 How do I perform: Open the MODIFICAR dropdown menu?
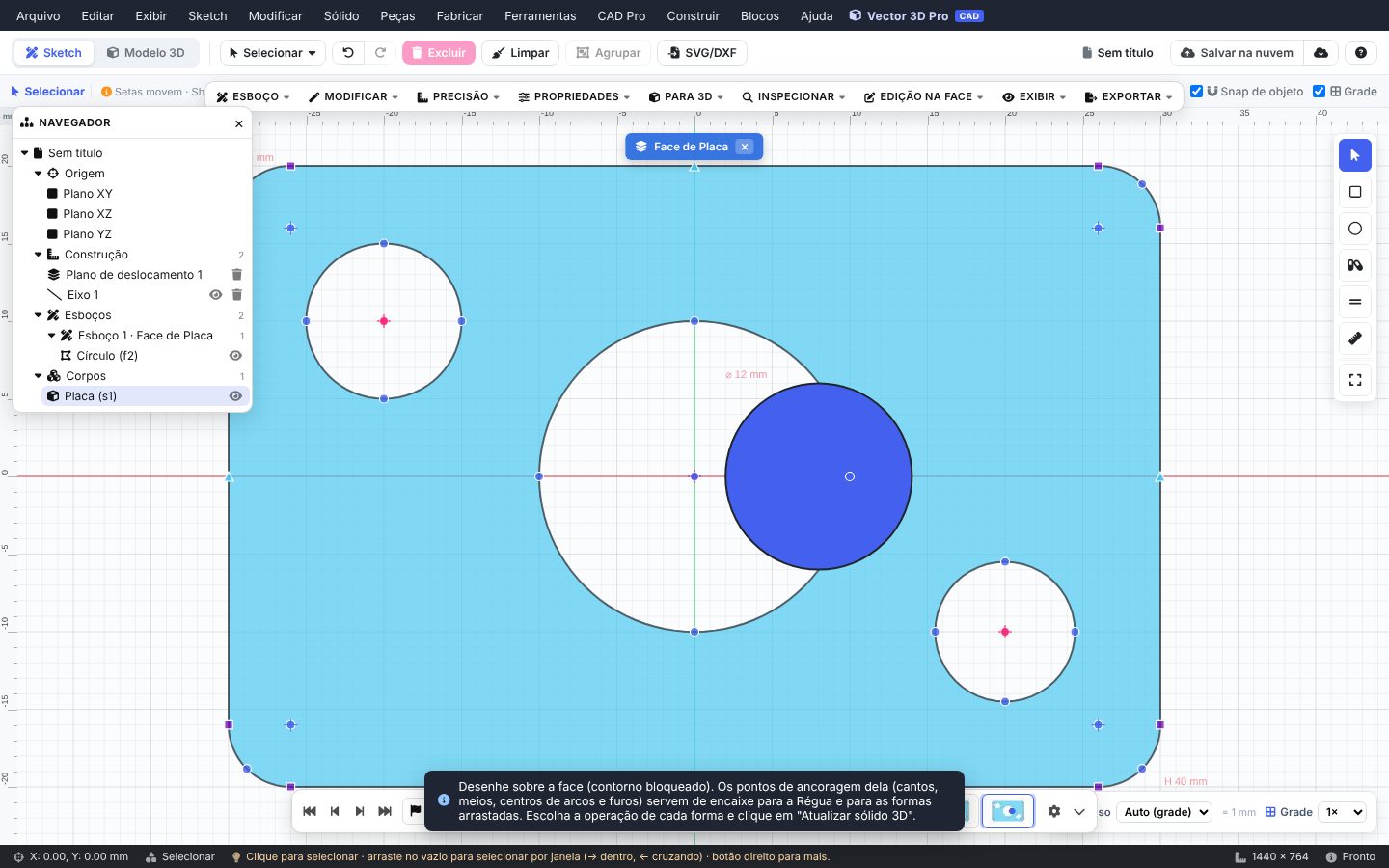coord(353,96)
